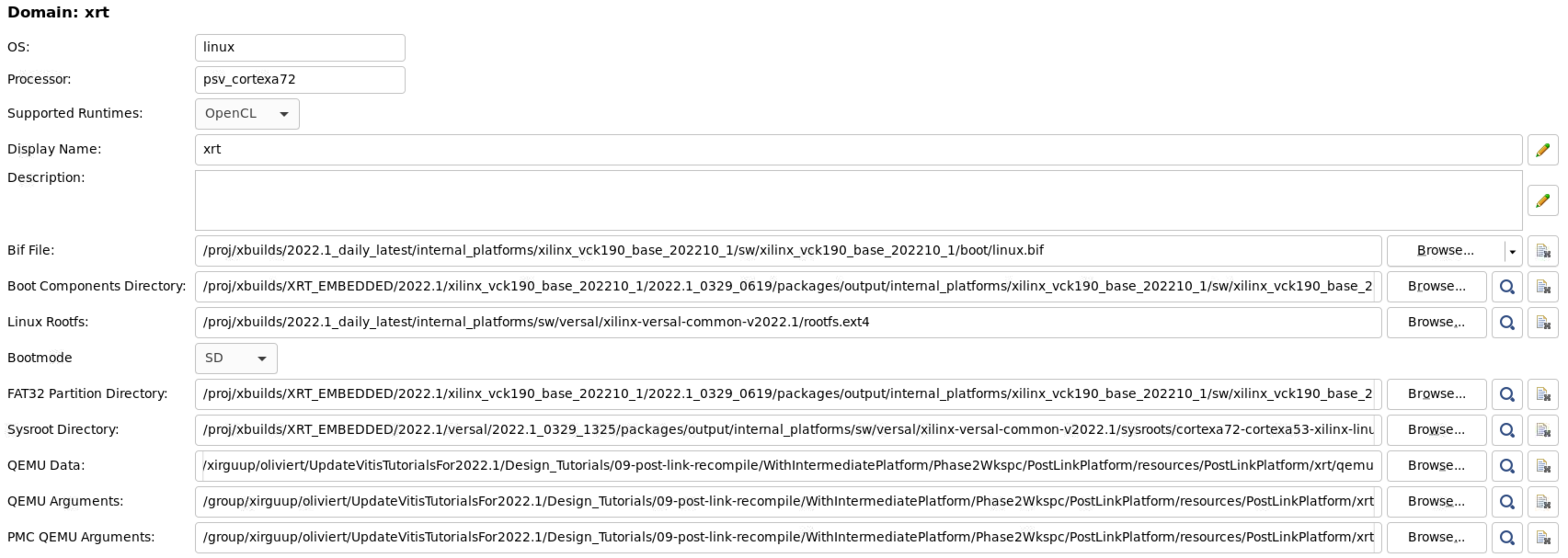
Task: Click the clear-file icon for Linux Rootfs
Action: (1542, 323)
